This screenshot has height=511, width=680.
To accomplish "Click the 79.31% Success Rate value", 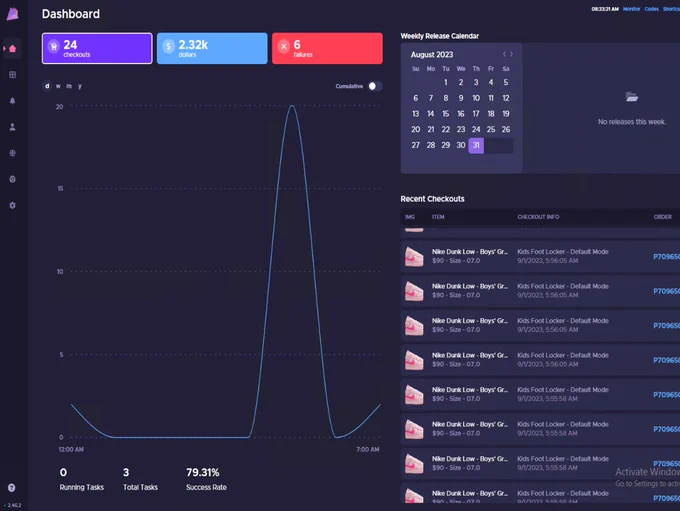I will click(203, 472).
